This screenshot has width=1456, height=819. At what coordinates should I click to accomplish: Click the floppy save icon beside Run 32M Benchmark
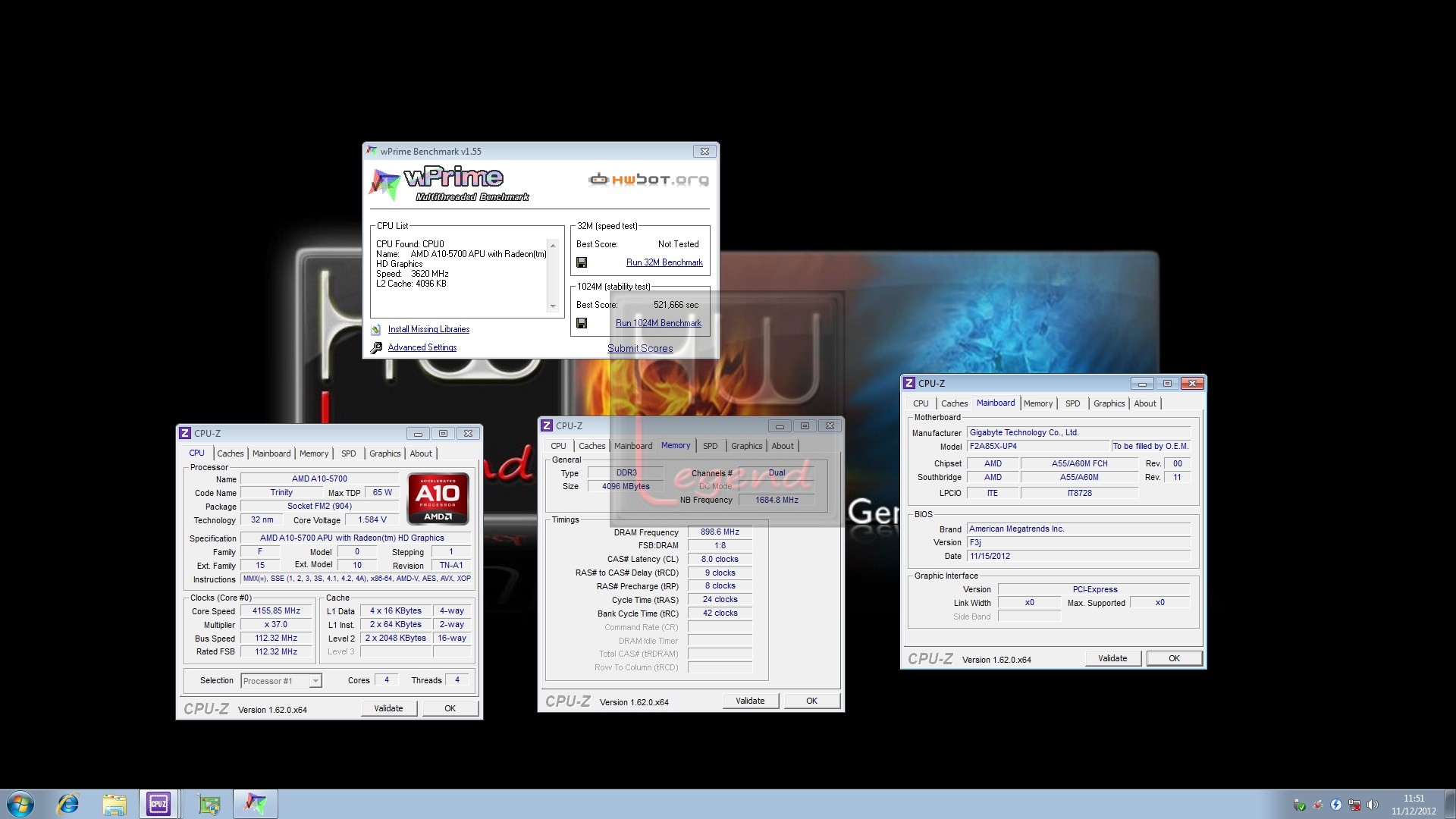point(582,262)
